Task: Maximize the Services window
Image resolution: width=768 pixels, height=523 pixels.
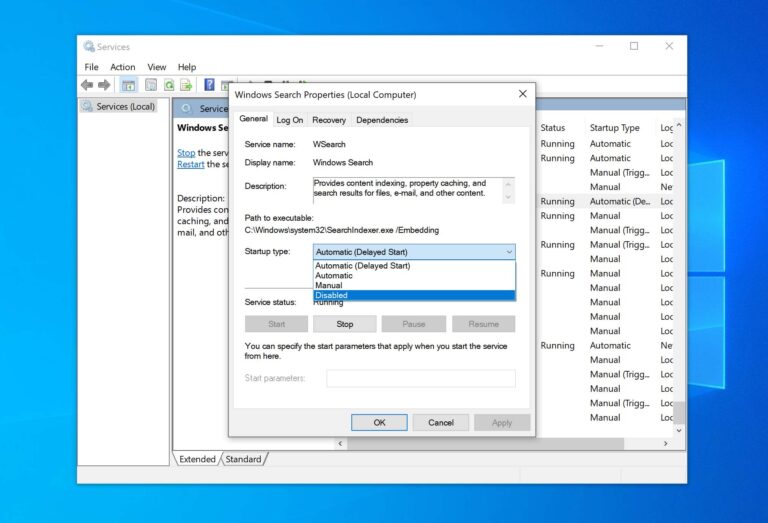Action: tap(634, 46)
